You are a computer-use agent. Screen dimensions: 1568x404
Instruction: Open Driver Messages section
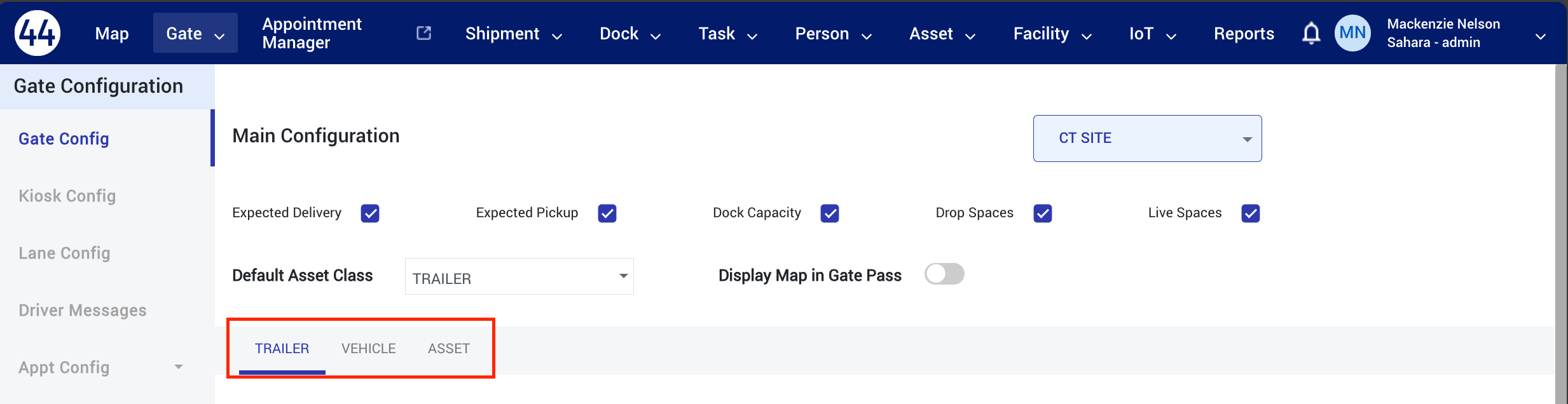click(x=82, y=310)
